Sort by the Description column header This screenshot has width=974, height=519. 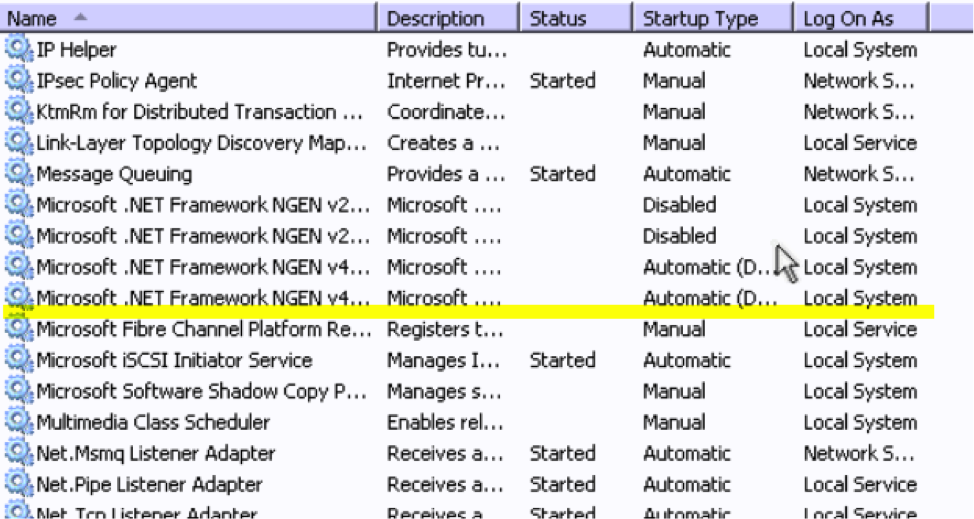pyautogui.click(x=448, y=19)
